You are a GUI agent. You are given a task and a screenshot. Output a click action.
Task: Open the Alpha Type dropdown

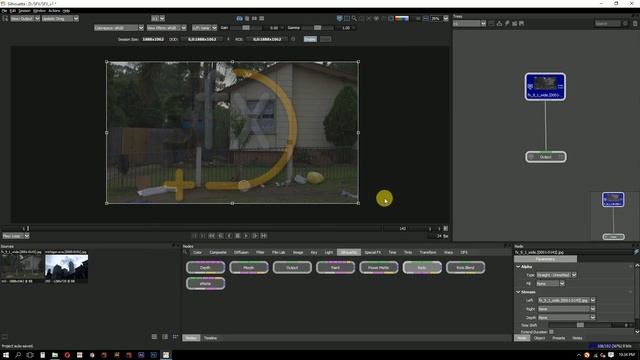click(x=556, y=275)
